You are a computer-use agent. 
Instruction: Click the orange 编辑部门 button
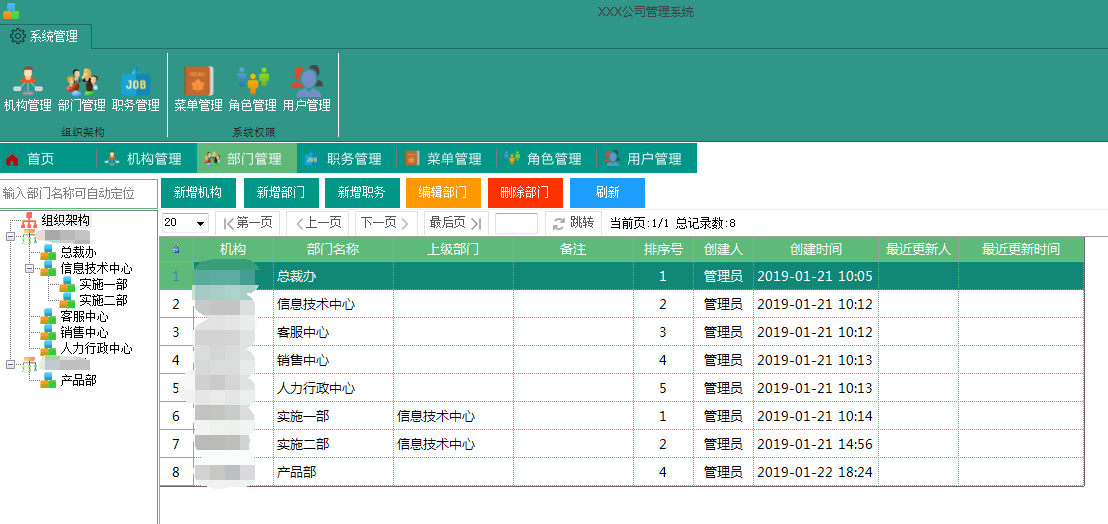point(443,193)
